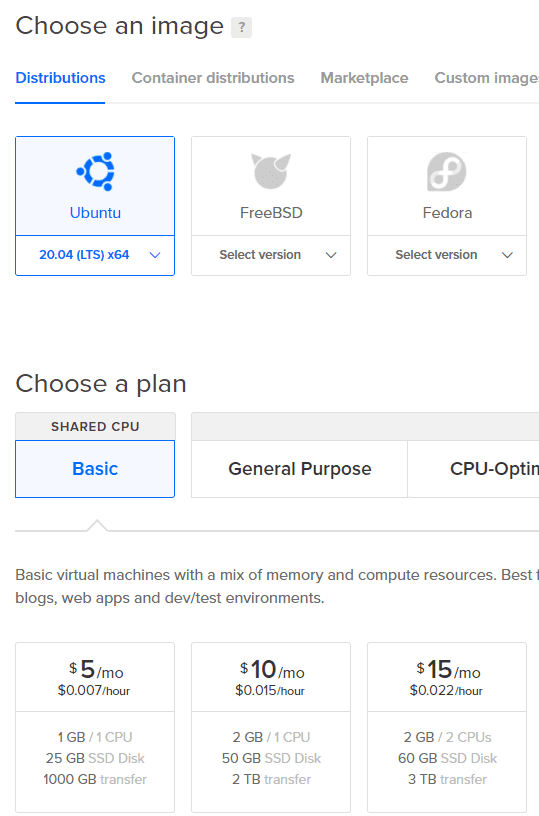The width and height of the screenshot is (539, 816).
Task: Open the Marketplace tab
Action: 364,78
